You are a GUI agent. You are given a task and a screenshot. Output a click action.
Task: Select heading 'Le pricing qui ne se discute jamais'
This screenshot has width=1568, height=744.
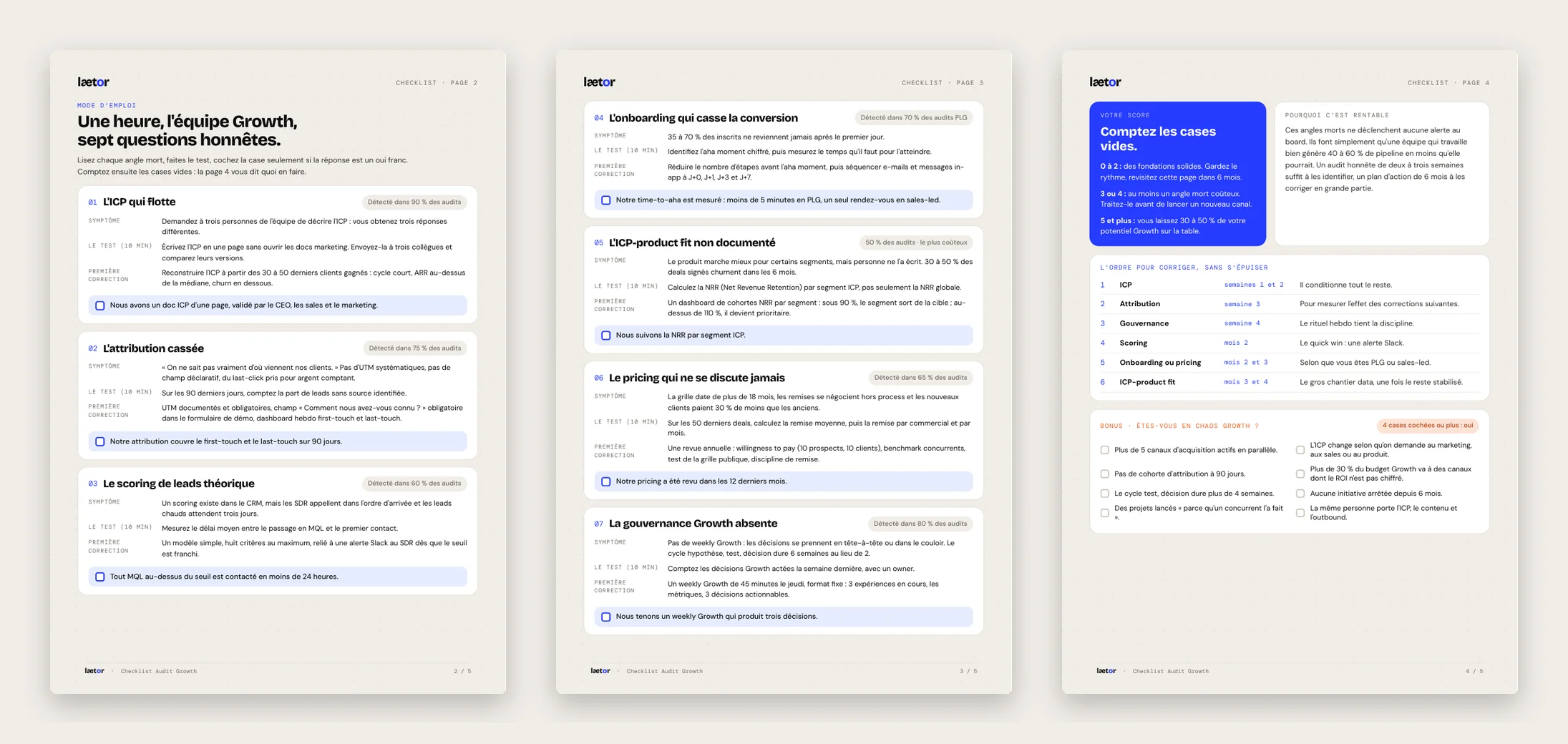click(x=697, y=378)
